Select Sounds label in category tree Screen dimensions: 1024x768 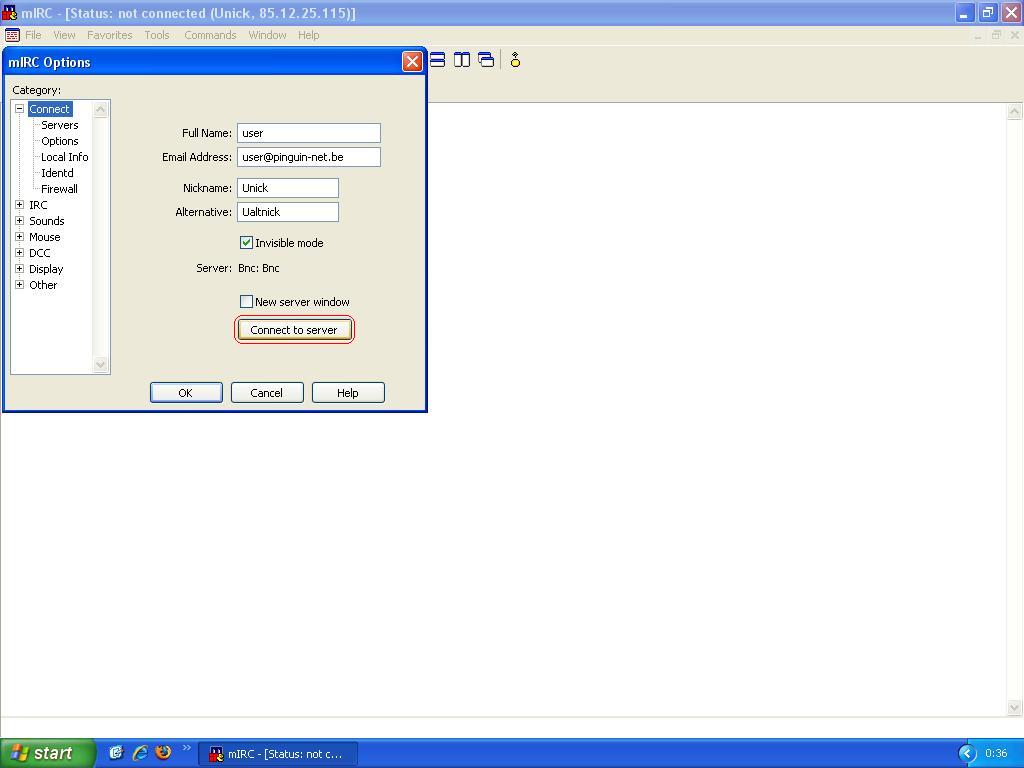46,221
